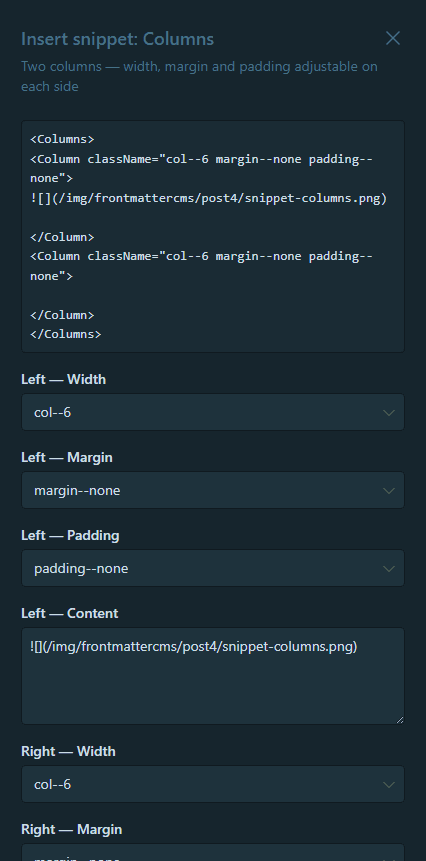Click the chevron arrow in Right Width field

coord(389,785)
